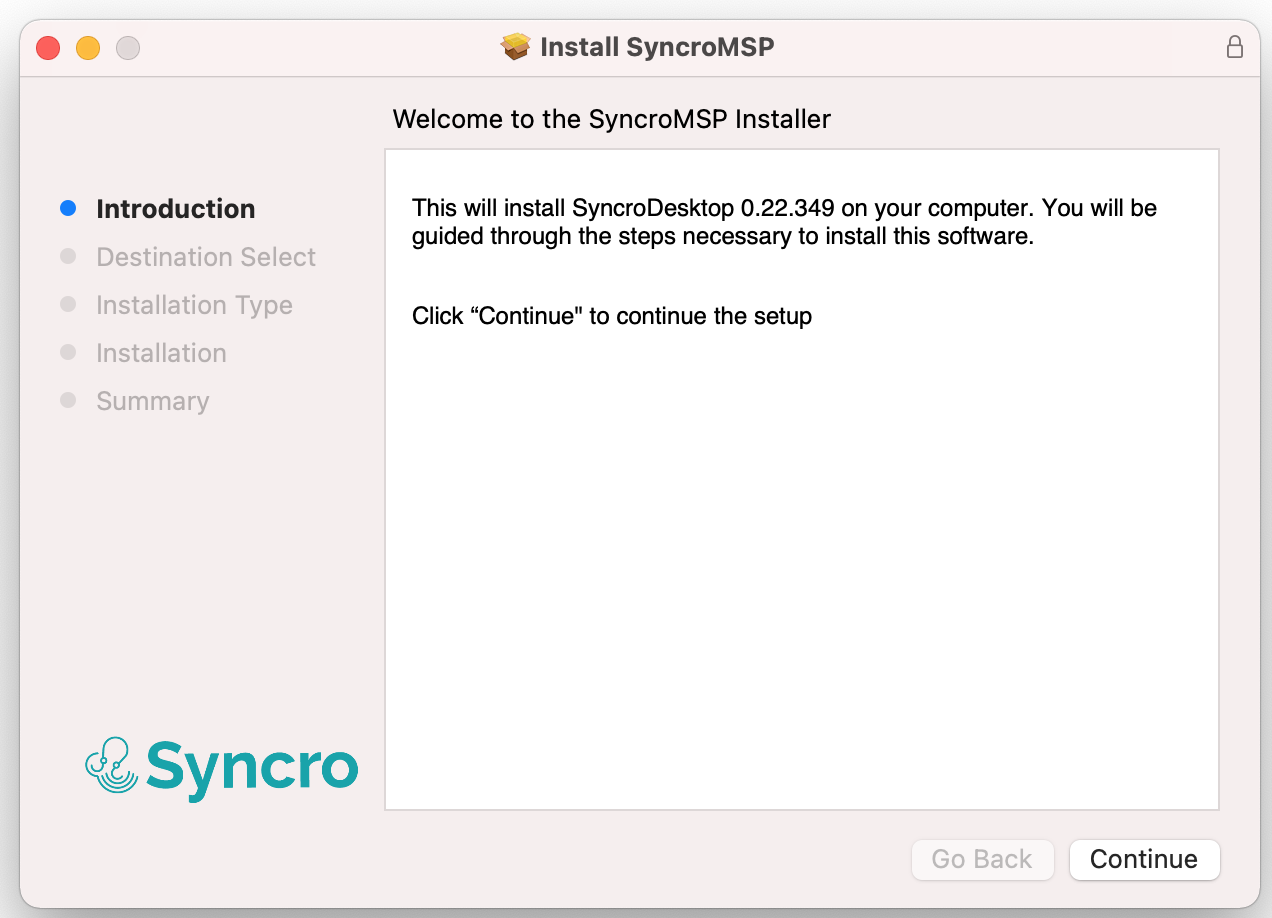Click the disabled gray zoom window button
Screen dimensions: 1272x918
(x=128, y=47)
